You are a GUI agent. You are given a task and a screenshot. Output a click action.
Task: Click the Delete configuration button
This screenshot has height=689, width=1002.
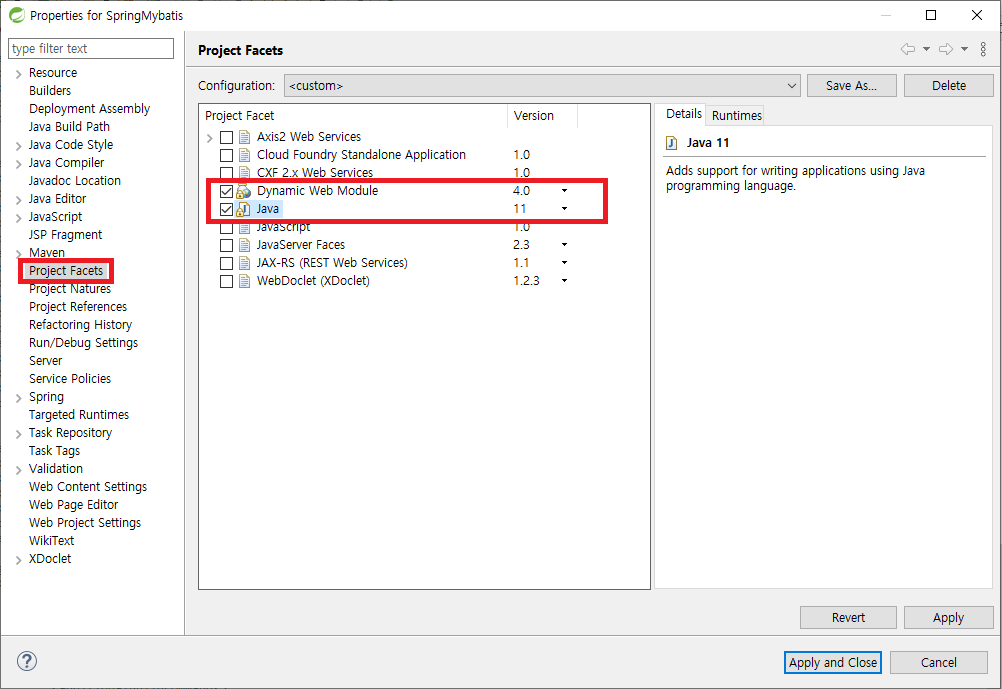tap(948, 86)
